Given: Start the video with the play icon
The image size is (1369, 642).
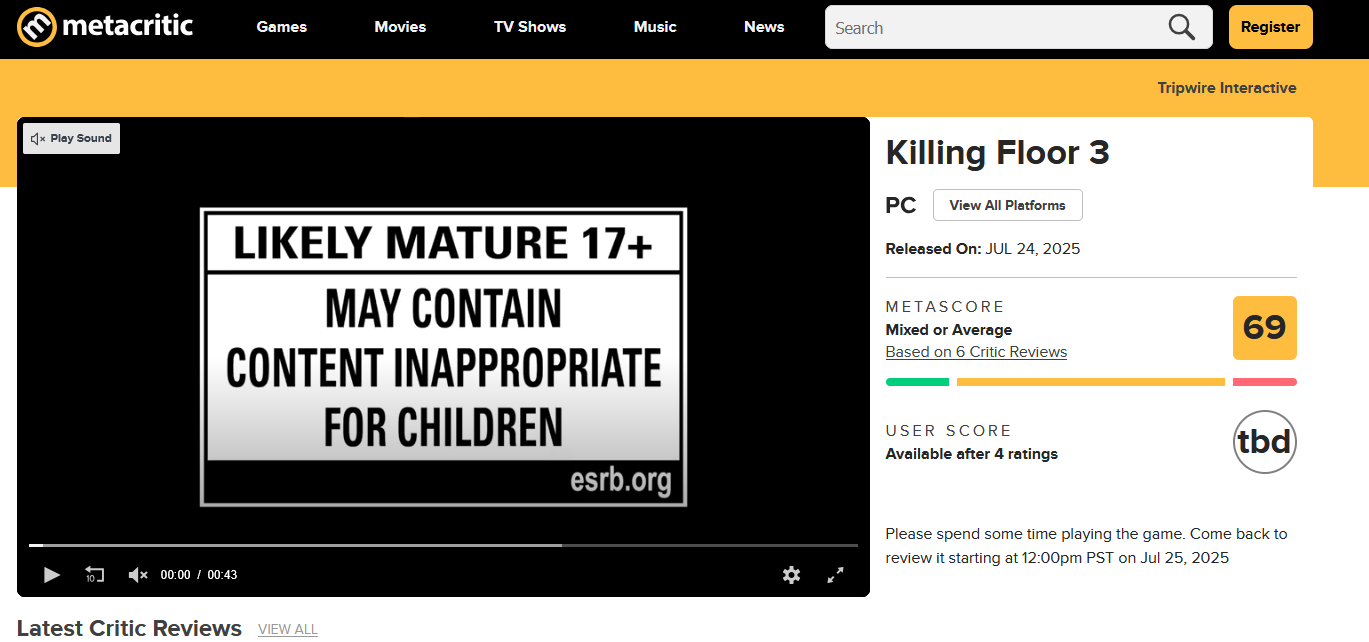Looking at the screenshot, I should [x=52, y=575].
